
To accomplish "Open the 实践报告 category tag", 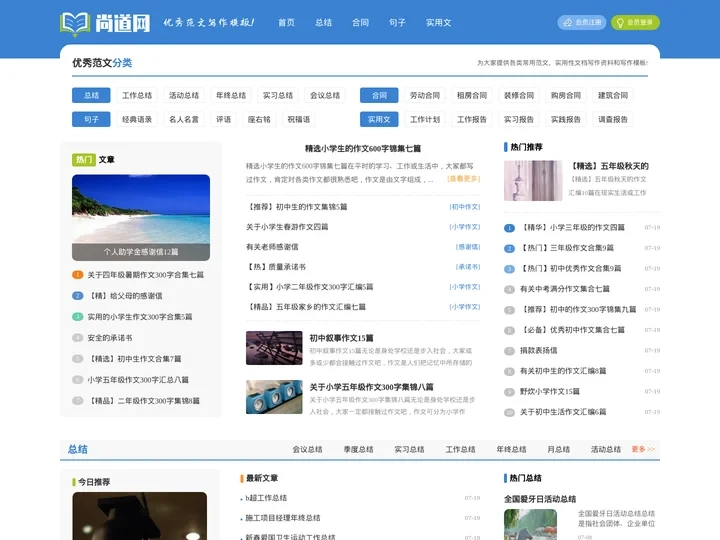I will [566, 119].
